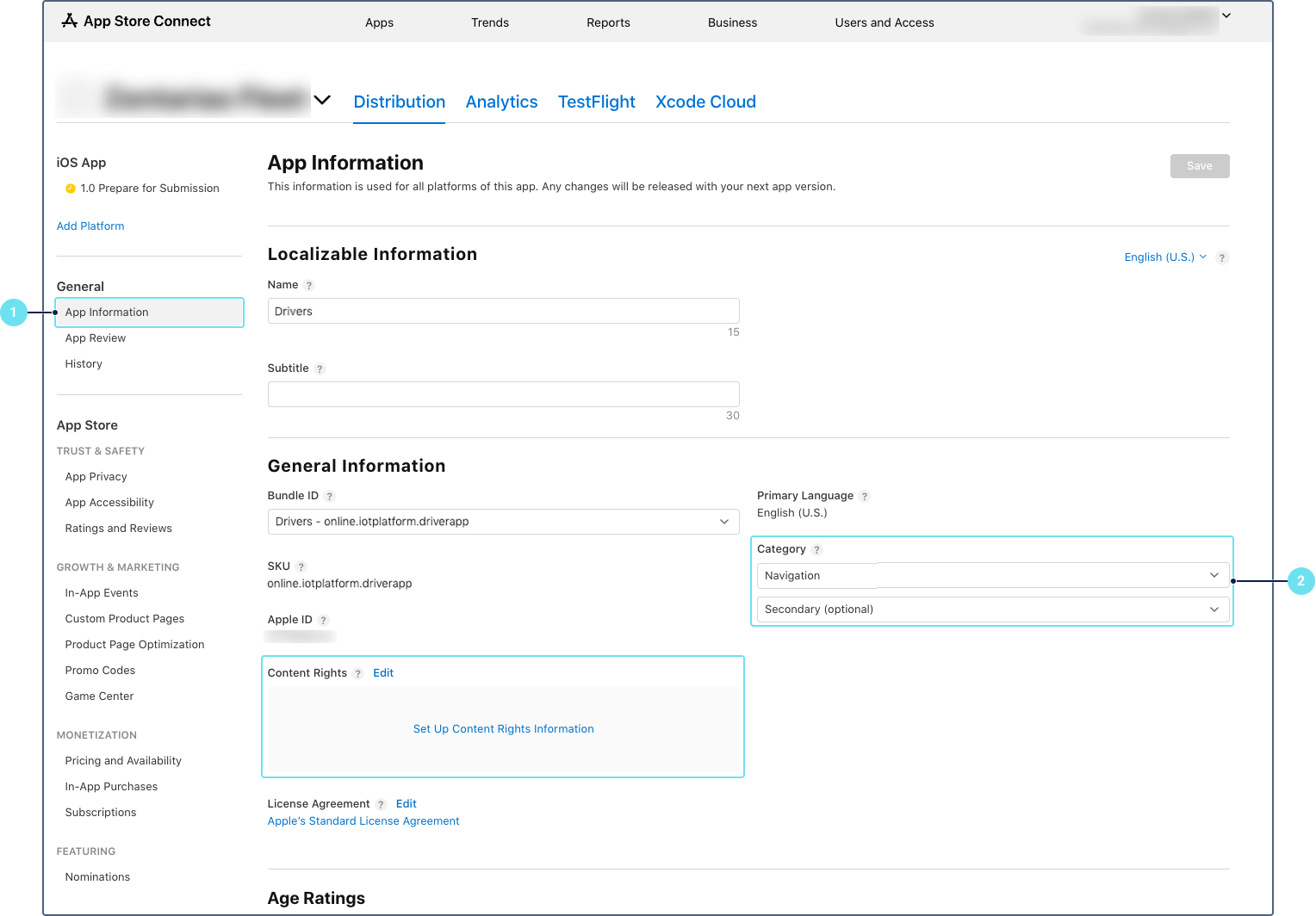
Task: Select In-App Purchases in sidebar
Action: coord(112,787)
